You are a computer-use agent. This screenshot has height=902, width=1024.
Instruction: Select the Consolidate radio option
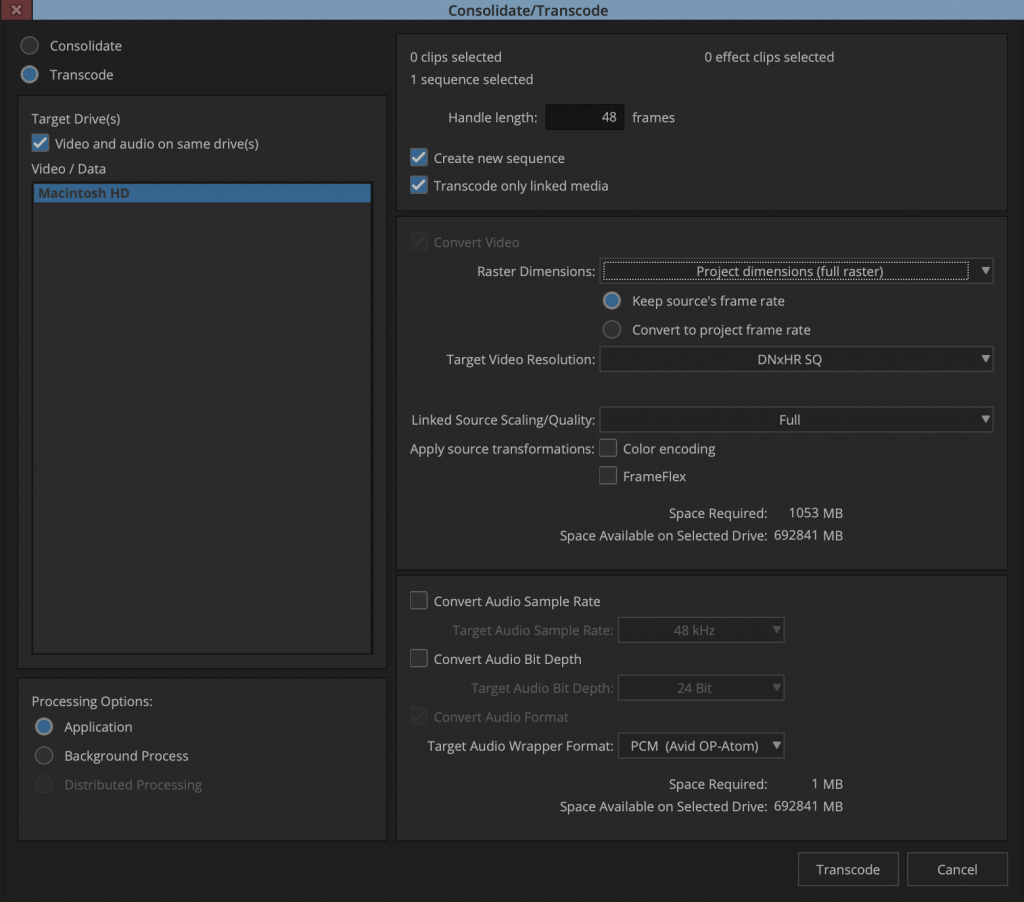click(30, 46)
